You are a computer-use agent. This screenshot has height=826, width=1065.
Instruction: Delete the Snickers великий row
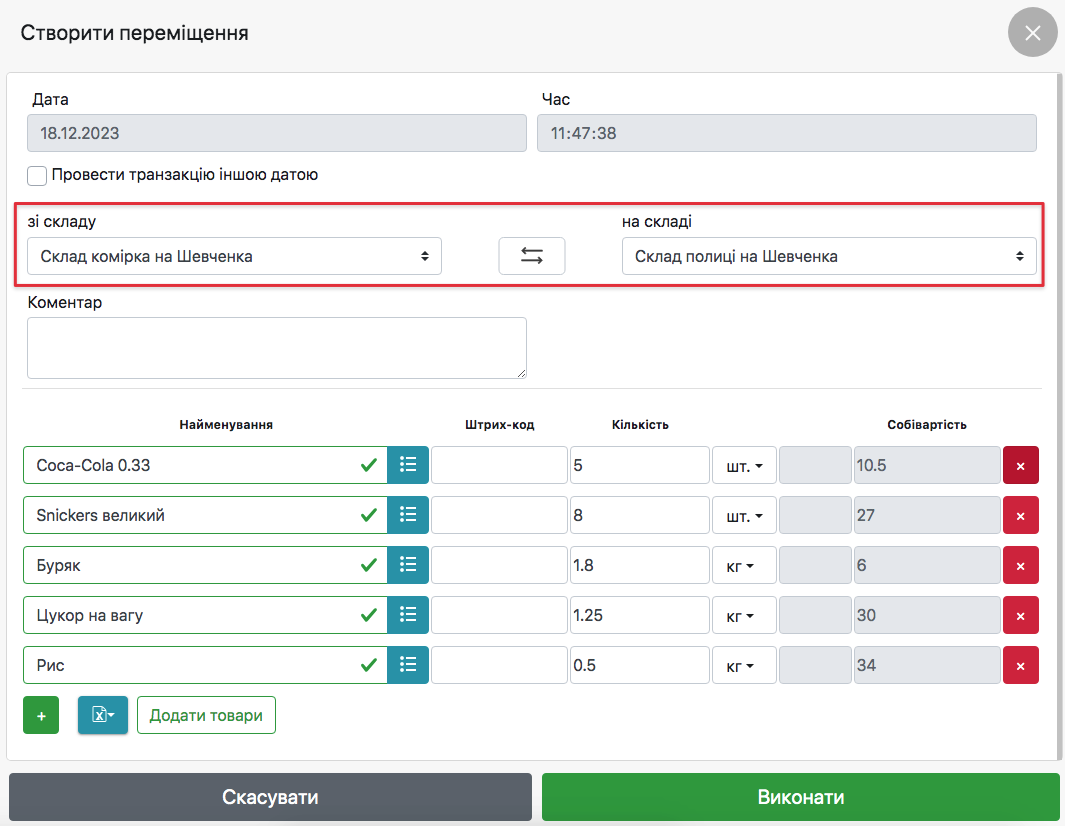(x=1020, y=516)
